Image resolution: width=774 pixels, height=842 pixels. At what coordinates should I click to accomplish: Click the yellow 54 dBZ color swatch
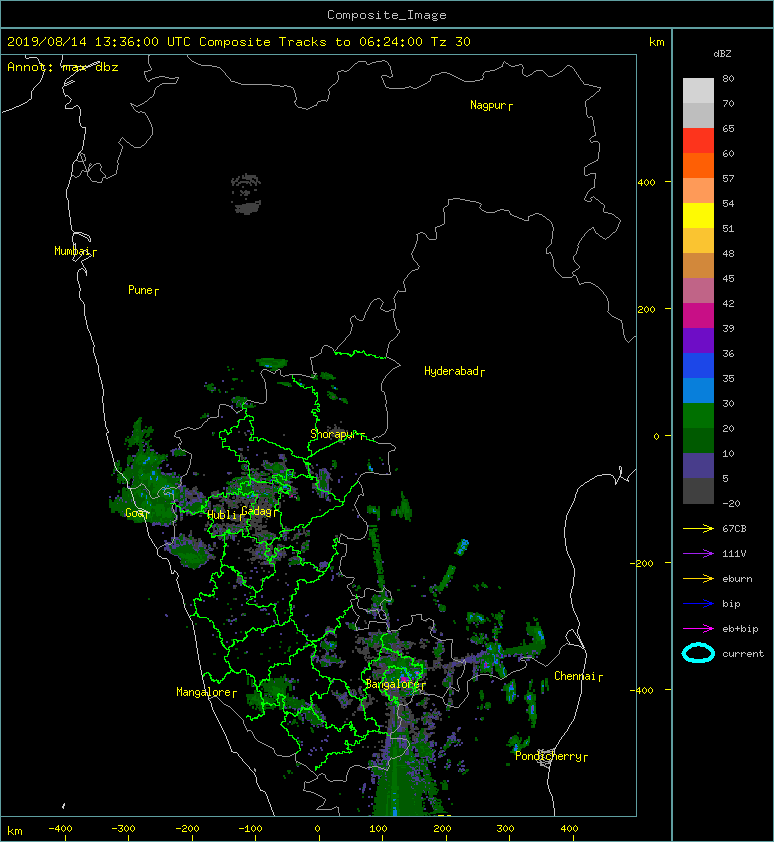click(x=698, y=215)
